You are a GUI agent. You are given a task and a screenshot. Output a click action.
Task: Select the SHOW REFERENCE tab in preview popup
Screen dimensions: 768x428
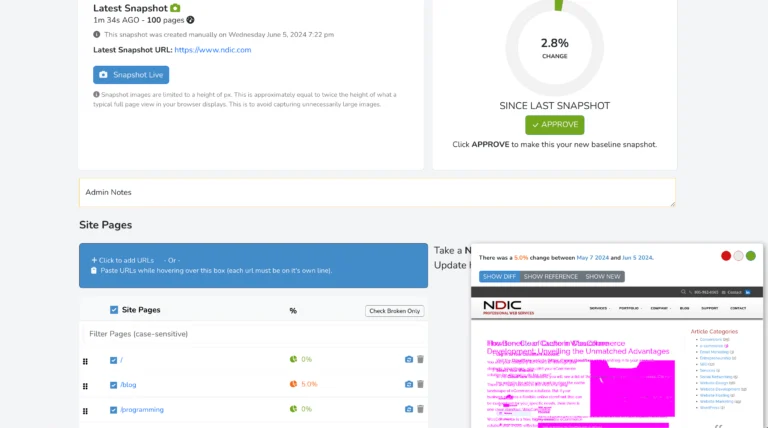[x=551, y=277]
